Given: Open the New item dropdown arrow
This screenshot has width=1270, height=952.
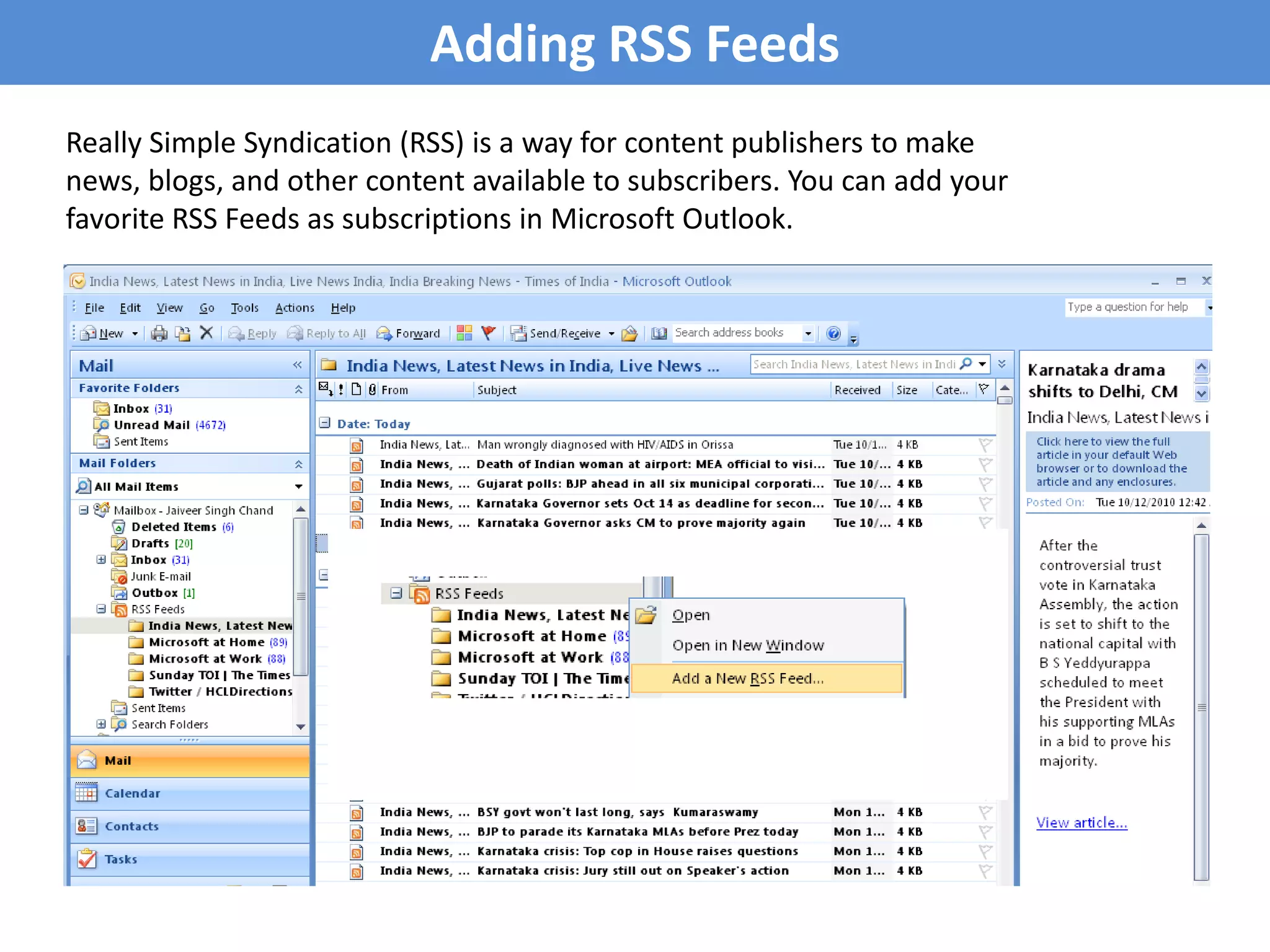Looking at the screenshot, I should [x=135, y=333].
